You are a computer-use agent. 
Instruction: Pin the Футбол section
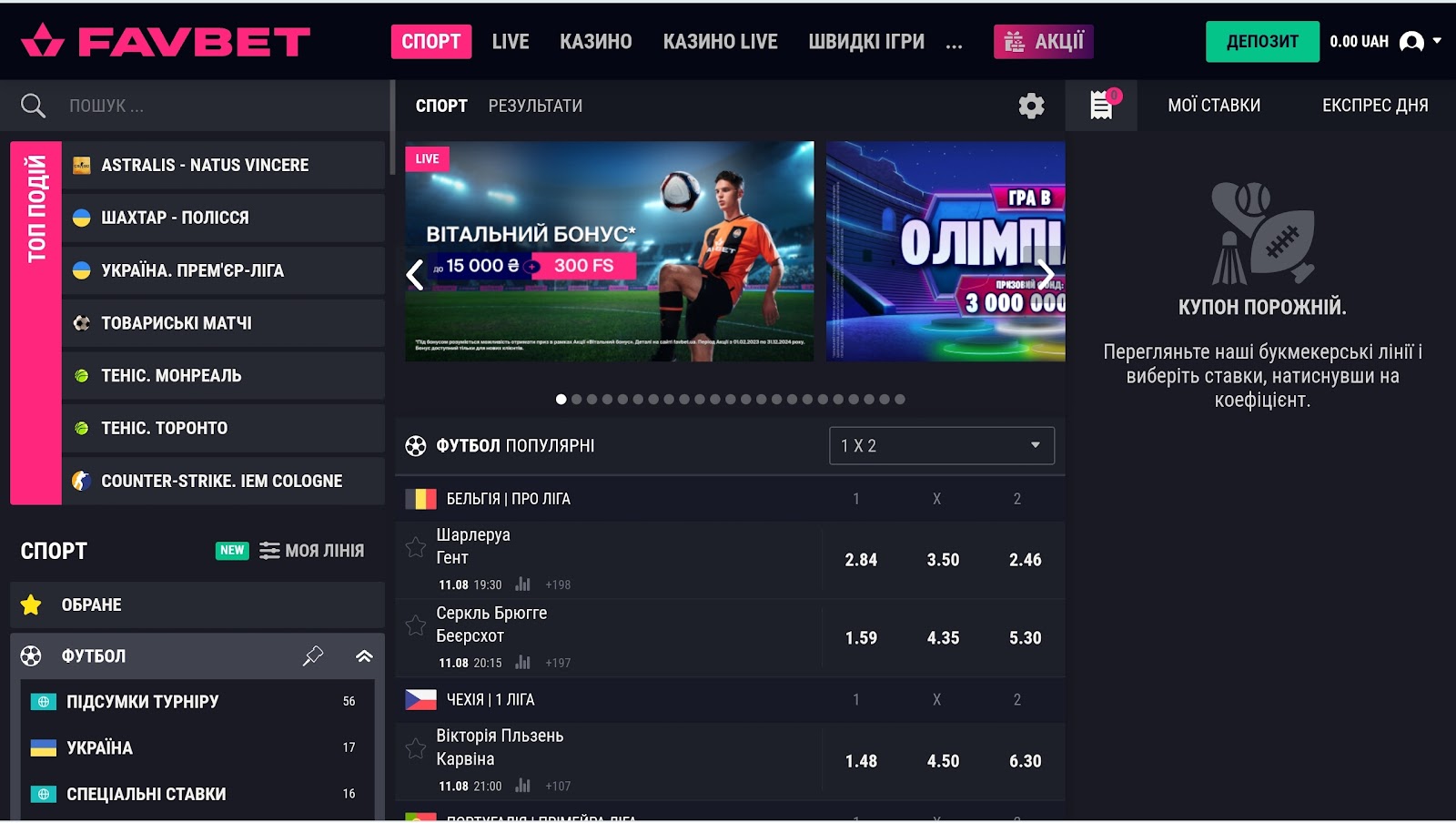coord(313,655)
